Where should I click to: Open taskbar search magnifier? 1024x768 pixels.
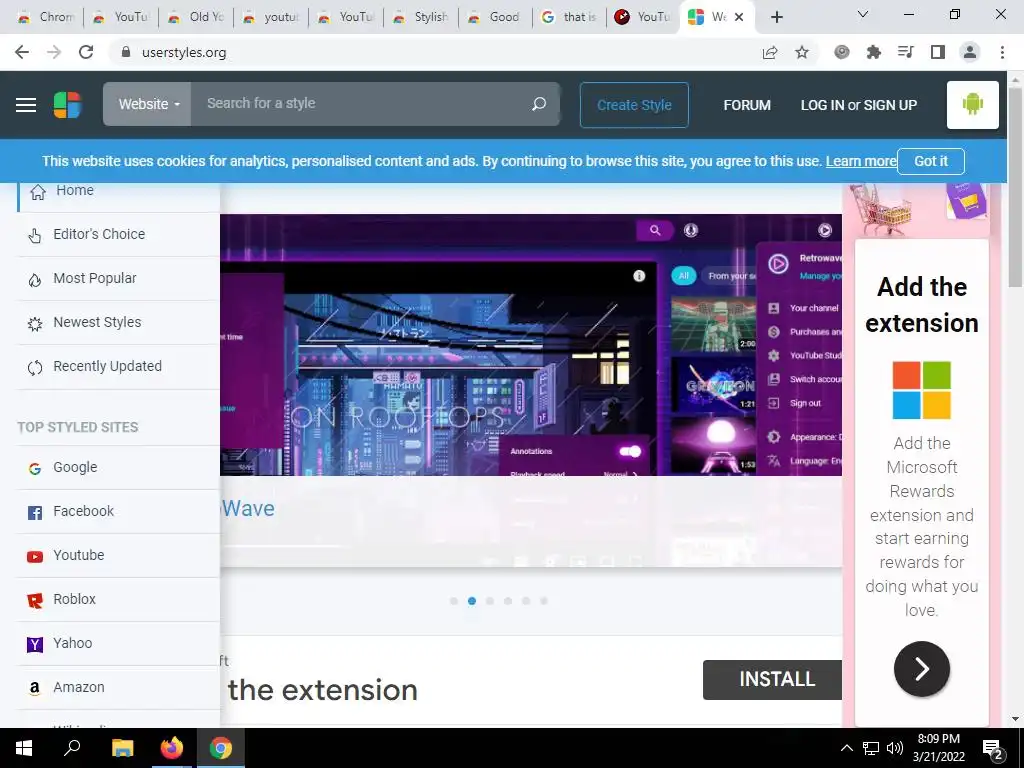(72, 748)
